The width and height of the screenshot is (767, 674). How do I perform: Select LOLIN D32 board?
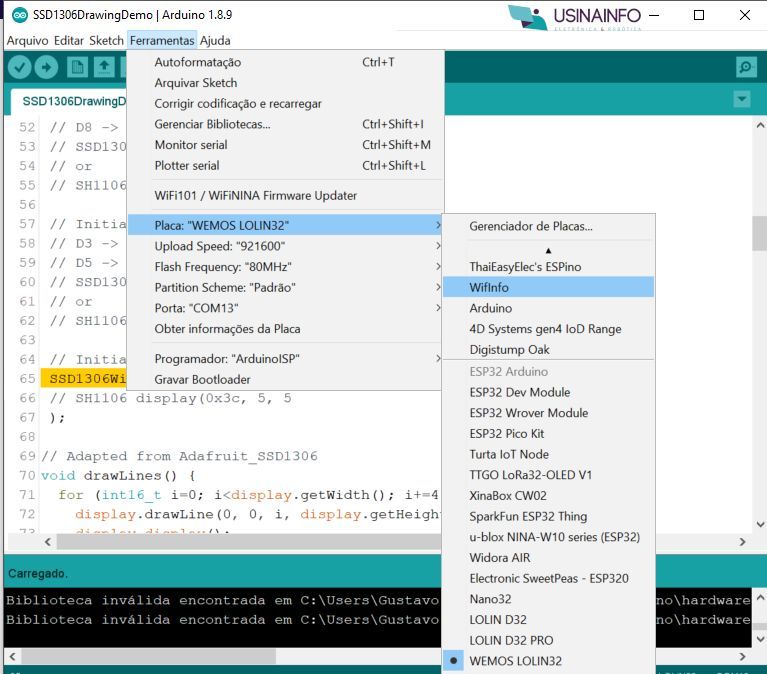click(x=548, y=620)
